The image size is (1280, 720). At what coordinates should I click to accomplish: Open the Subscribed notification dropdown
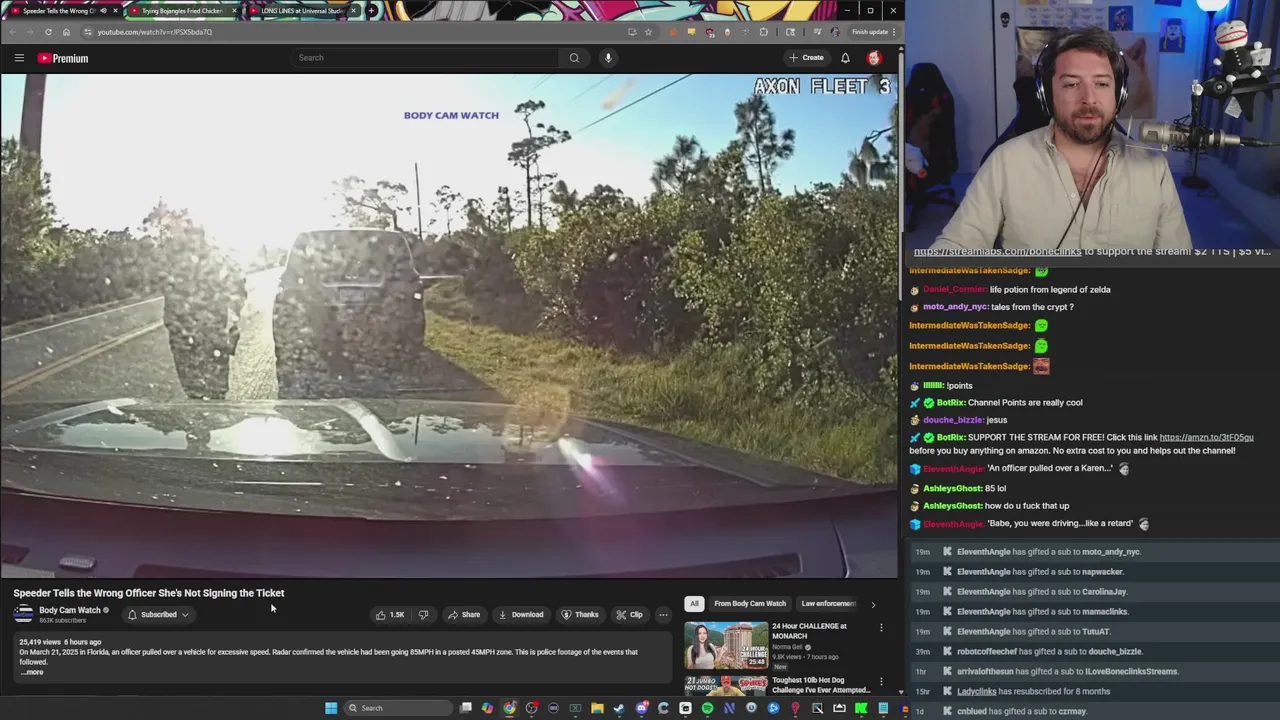click(159, 615)
